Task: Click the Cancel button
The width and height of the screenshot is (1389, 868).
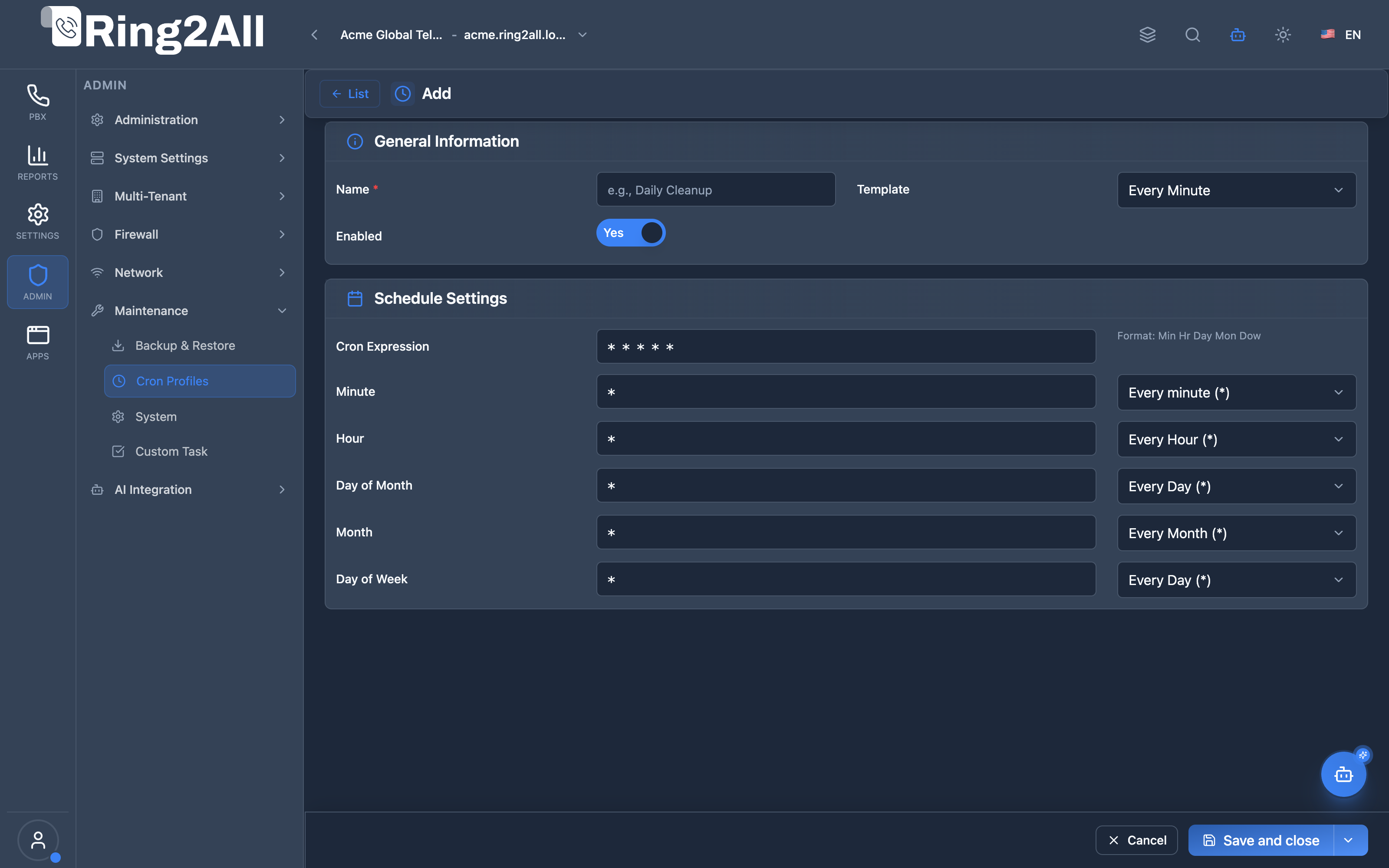Action: click(1136, 841)
